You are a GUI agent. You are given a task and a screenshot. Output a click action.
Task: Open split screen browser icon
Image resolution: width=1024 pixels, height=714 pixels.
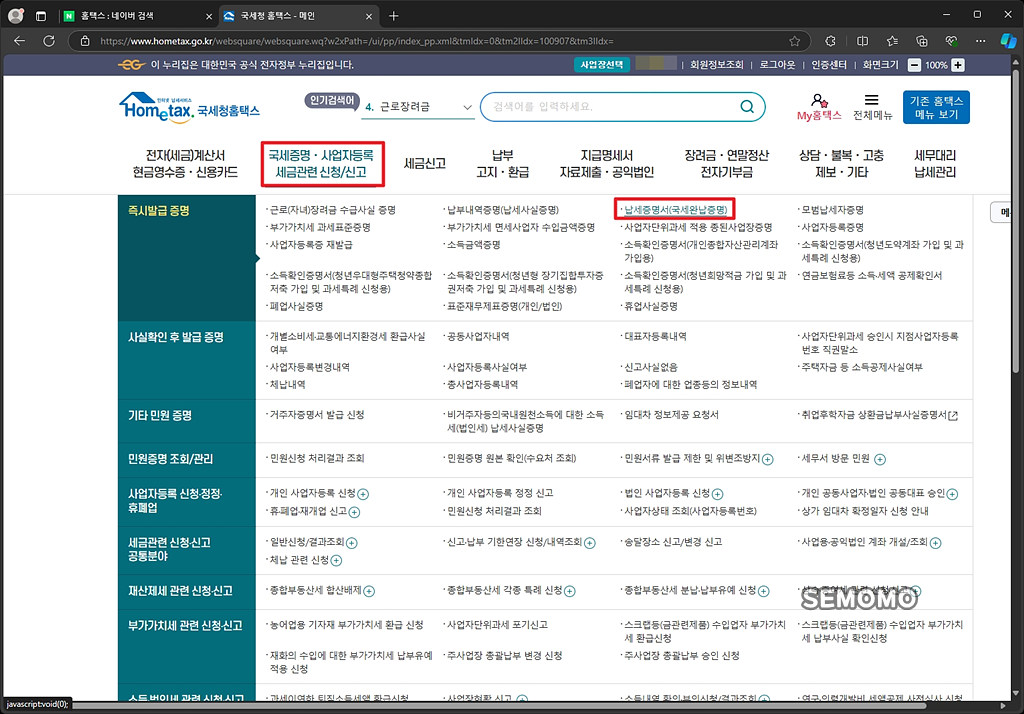point(862,41)
